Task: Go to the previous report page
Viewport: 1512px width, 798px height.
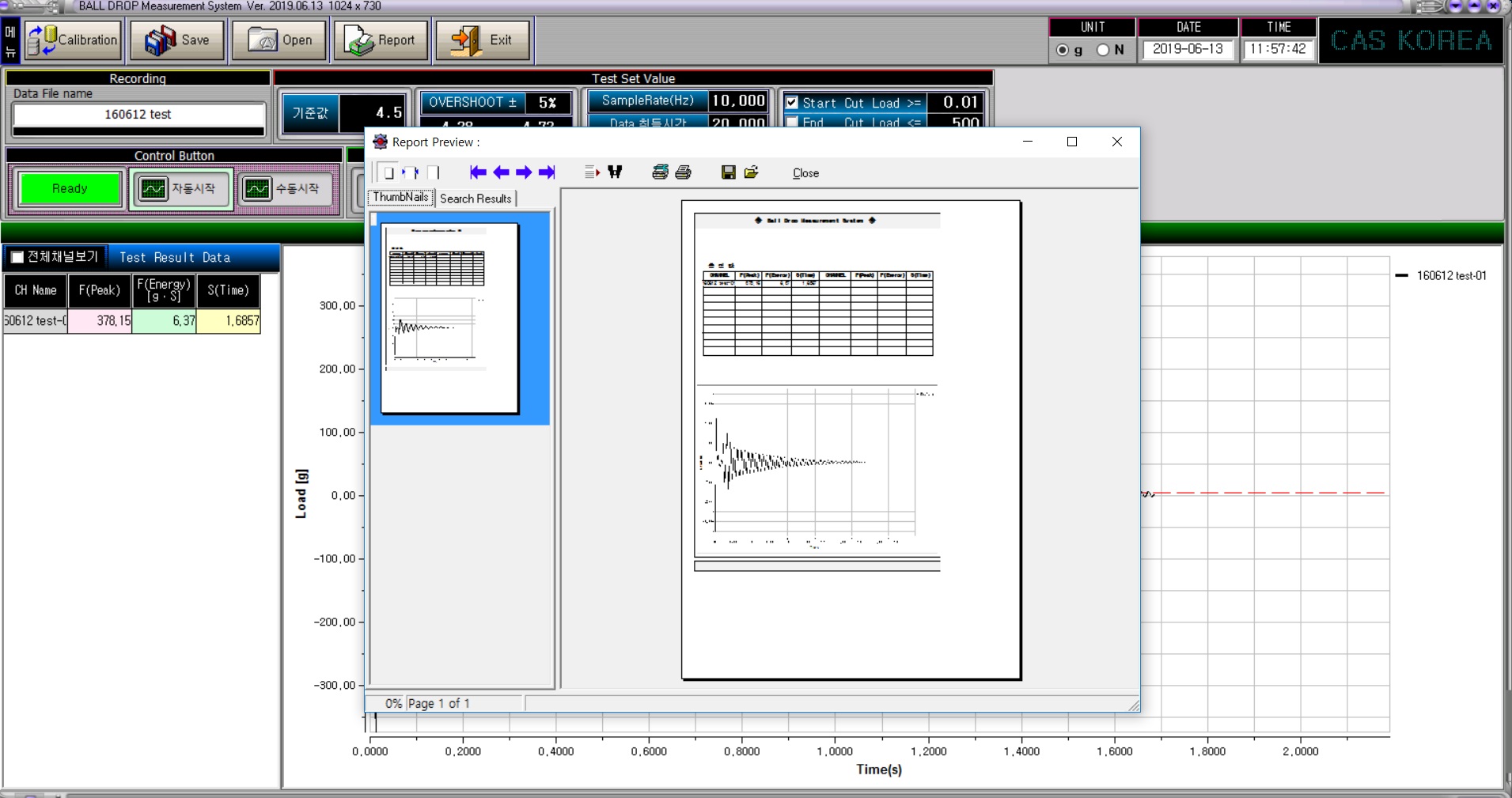Action: click(x=501, y=172)
